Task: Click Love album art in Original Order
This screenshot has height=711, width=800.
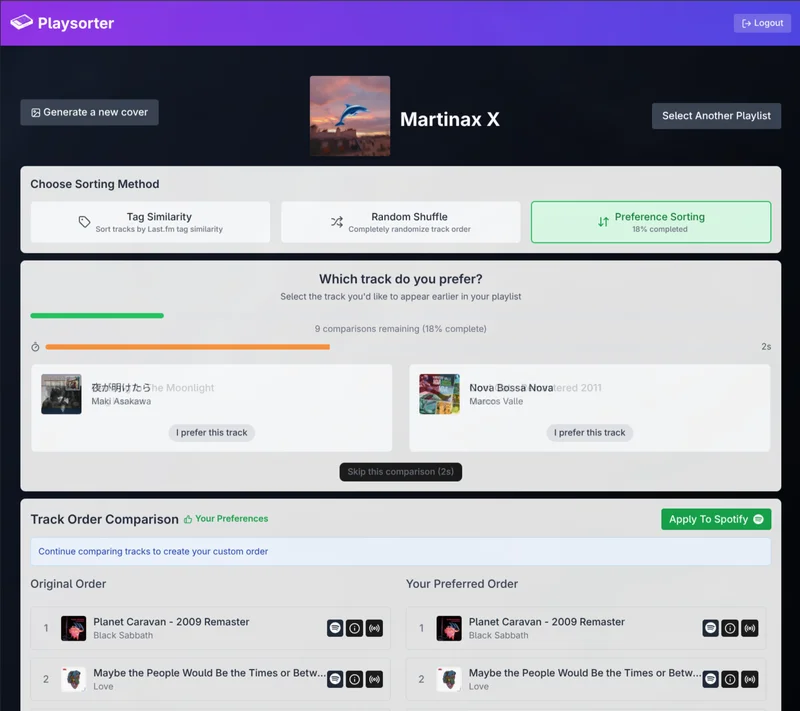Action: pyautogui.click(x=73, y=679)
